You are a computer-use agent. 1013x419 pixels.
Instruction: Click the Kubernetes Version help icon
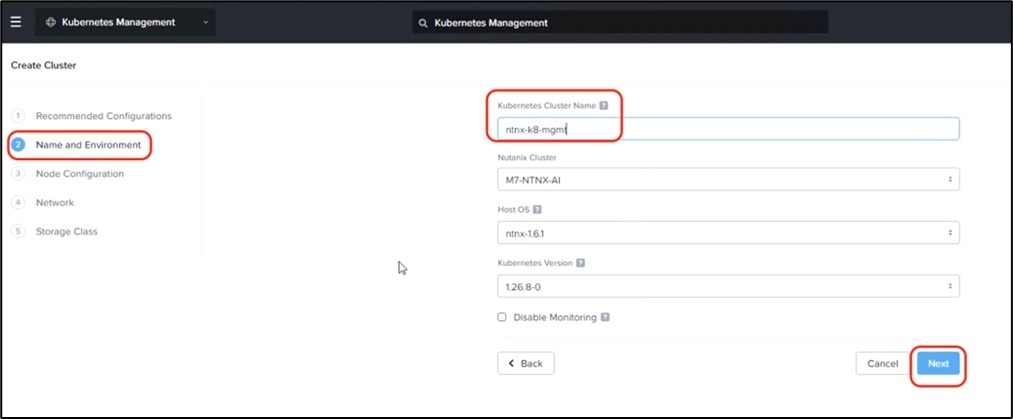[580, 263]
